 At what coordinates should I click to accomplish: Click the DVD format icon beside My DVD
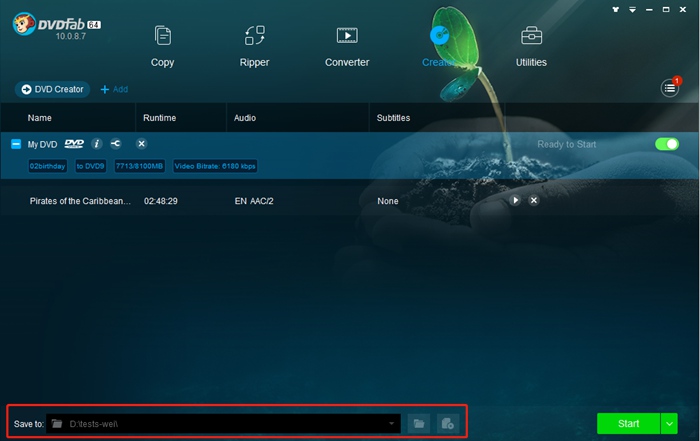click(x=74, y=144)
